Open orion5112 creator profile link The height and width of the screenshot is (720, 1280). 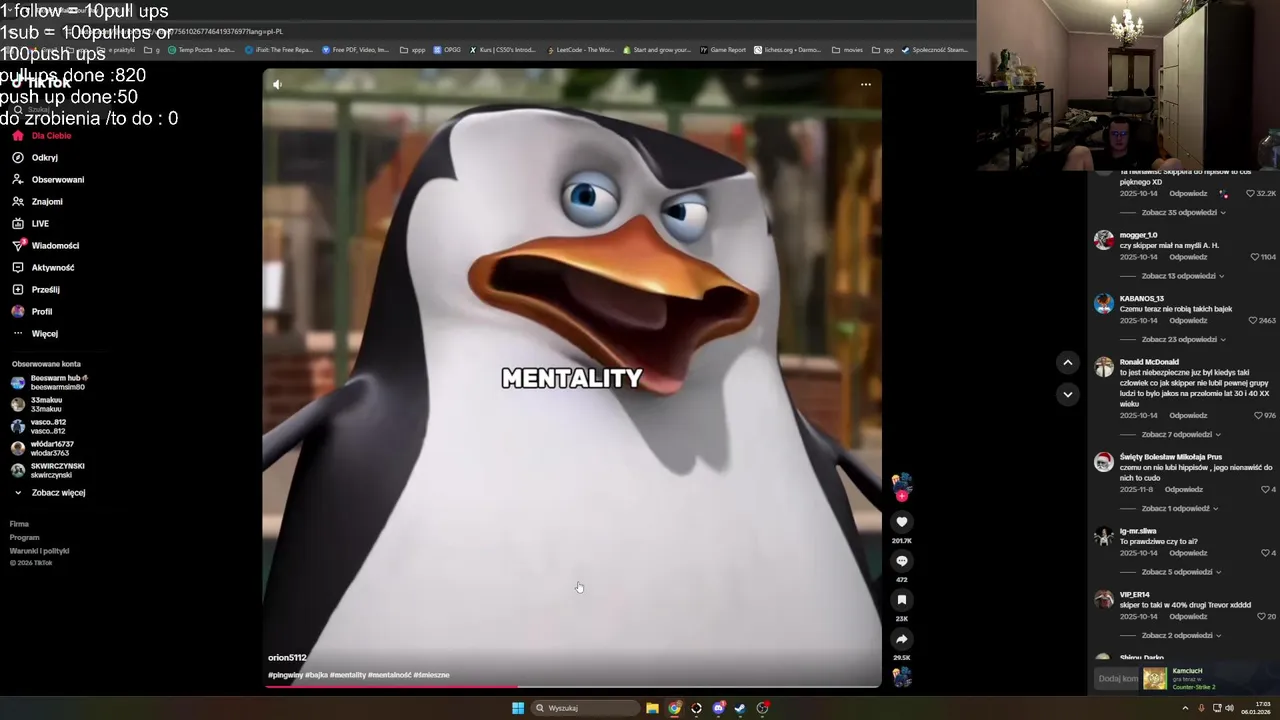coord(287,658)
